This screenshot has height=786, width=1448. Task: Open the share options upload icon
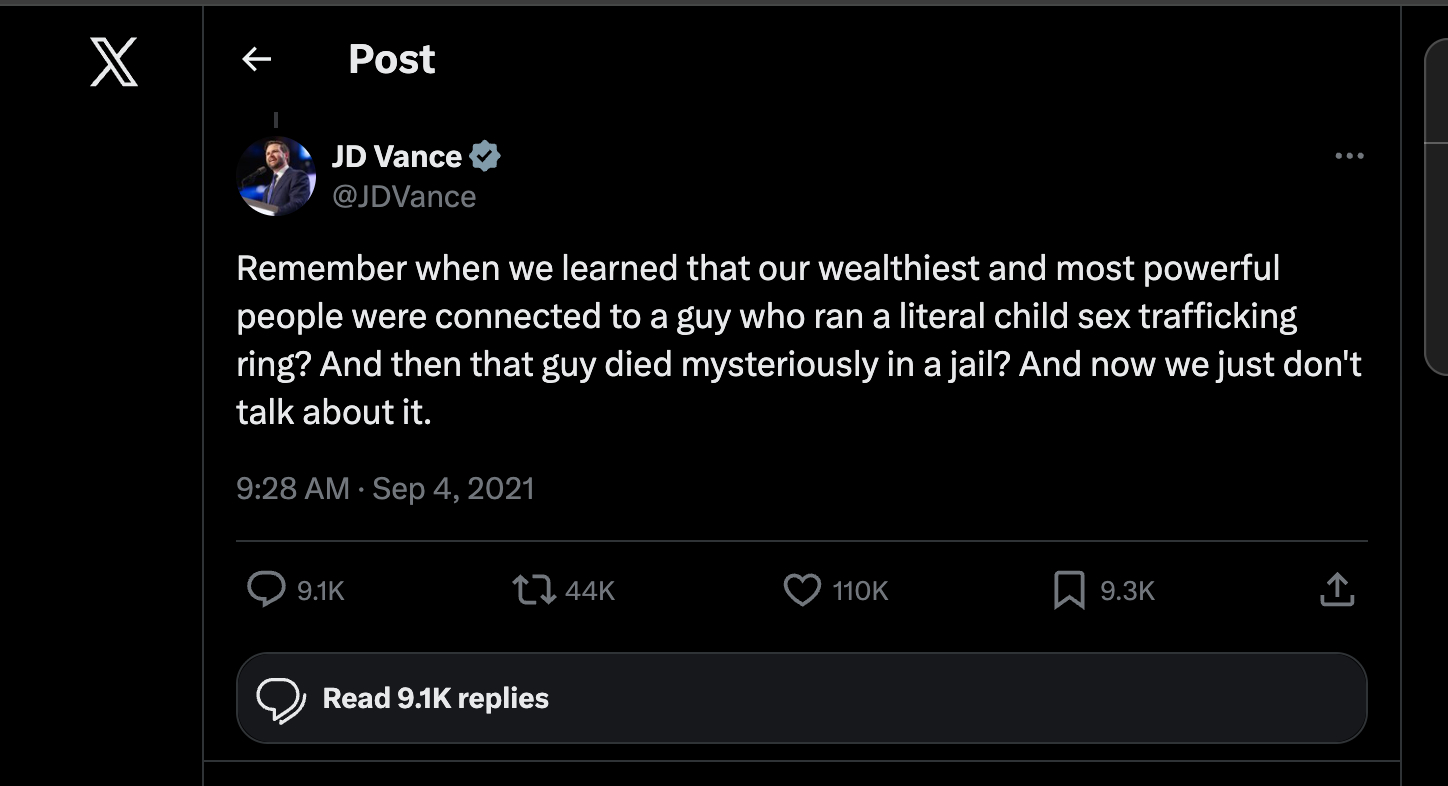1337,590
